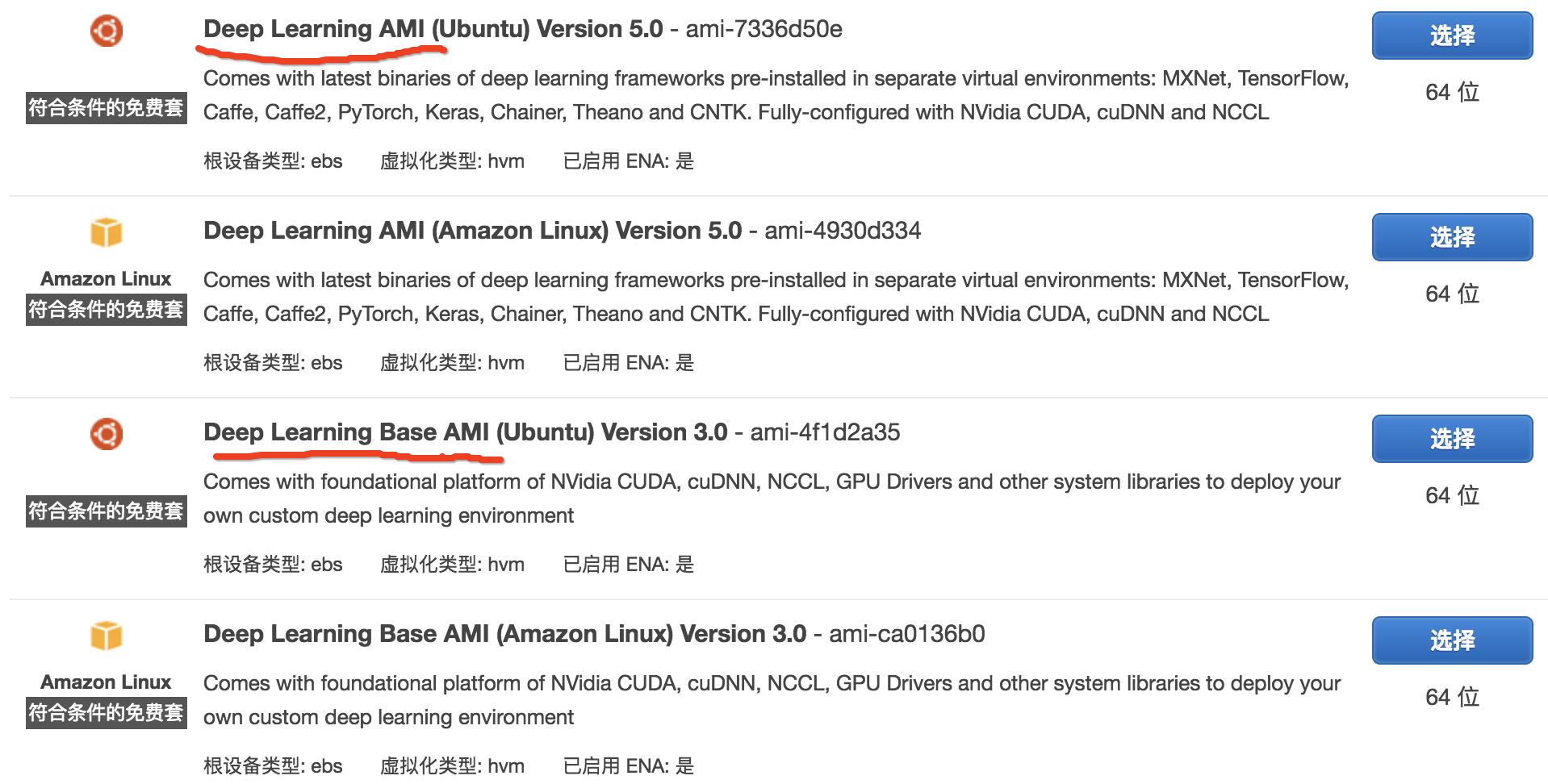Screen dimensions: 1548x784
Task: Click the ami-4930d334 ID text
Action: (843, 231)
